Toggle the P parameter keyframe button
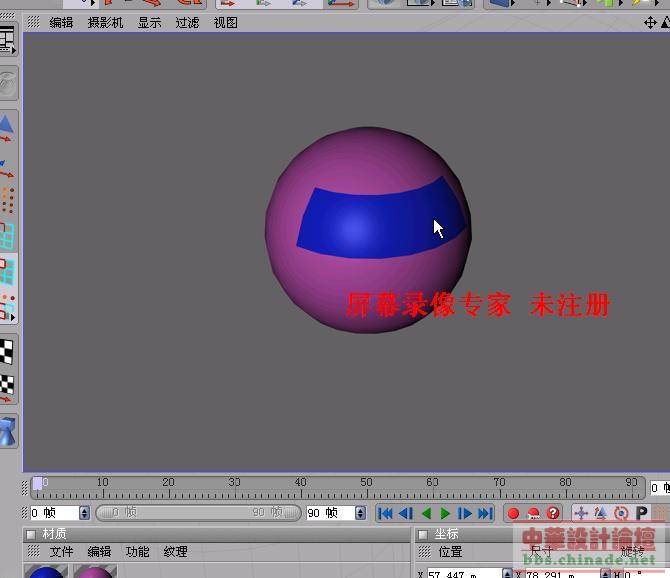This screenshot has height=578, width=670. (x=642, y=513)
